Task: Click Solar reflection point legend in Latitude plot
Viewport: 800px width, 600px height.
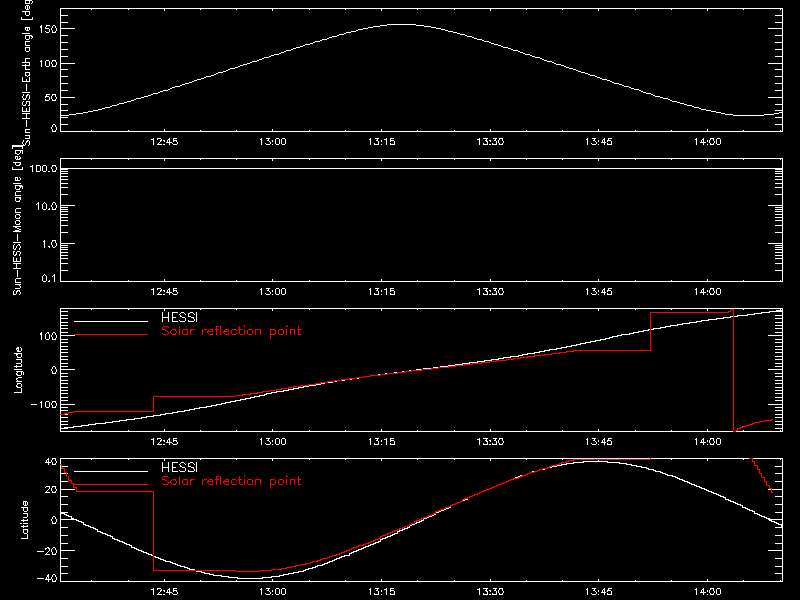Action: [x=231, y=481]
